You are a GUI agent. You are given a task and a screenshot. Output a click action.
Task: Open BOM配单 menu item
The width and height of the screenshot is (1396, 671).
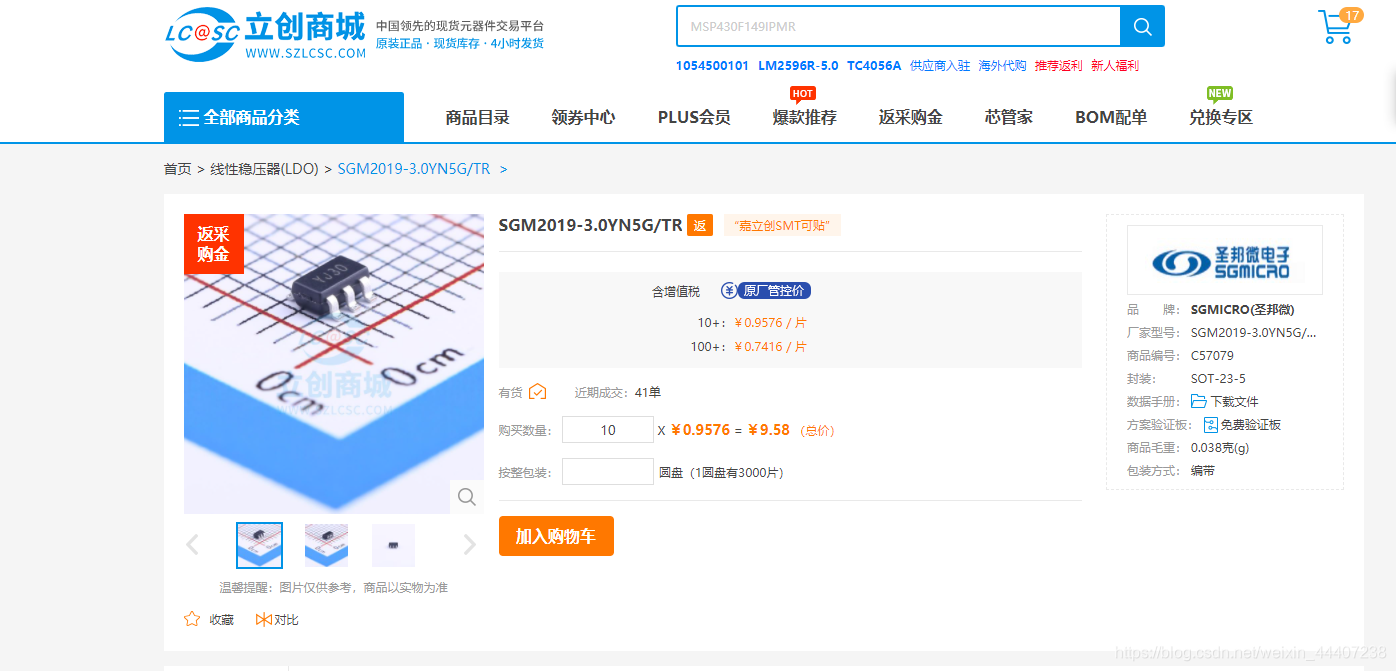coord(1111,117)
